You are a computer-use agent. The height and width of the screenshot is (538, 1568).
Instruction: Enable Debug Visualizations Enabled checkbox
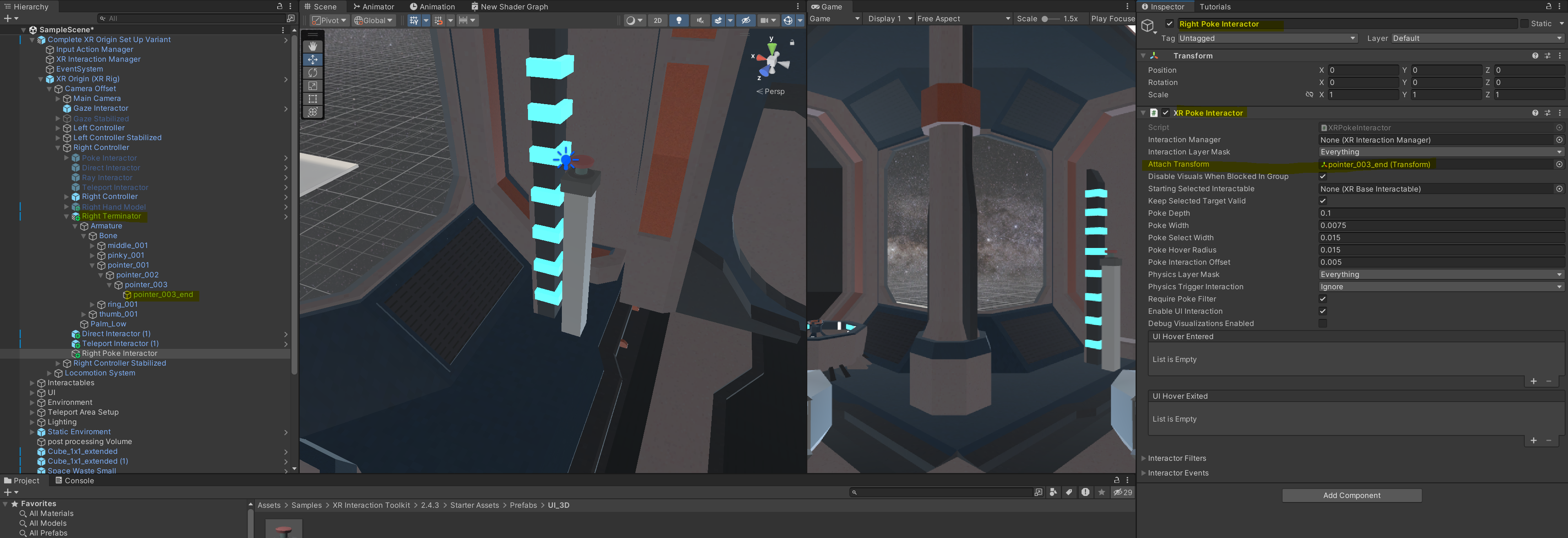pos(1323,324)
